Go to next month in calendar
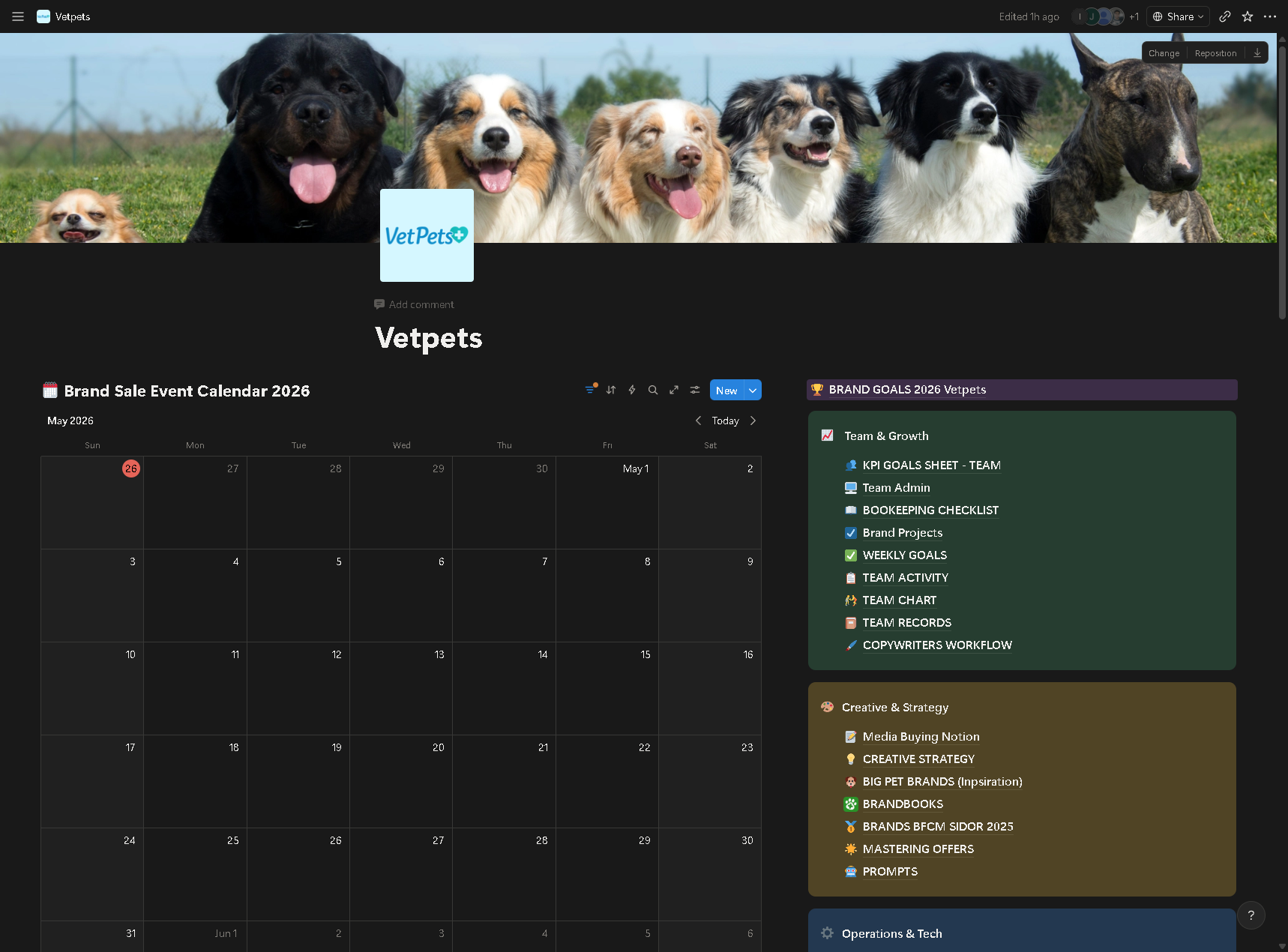The image size is (1288, 952). 753,421
